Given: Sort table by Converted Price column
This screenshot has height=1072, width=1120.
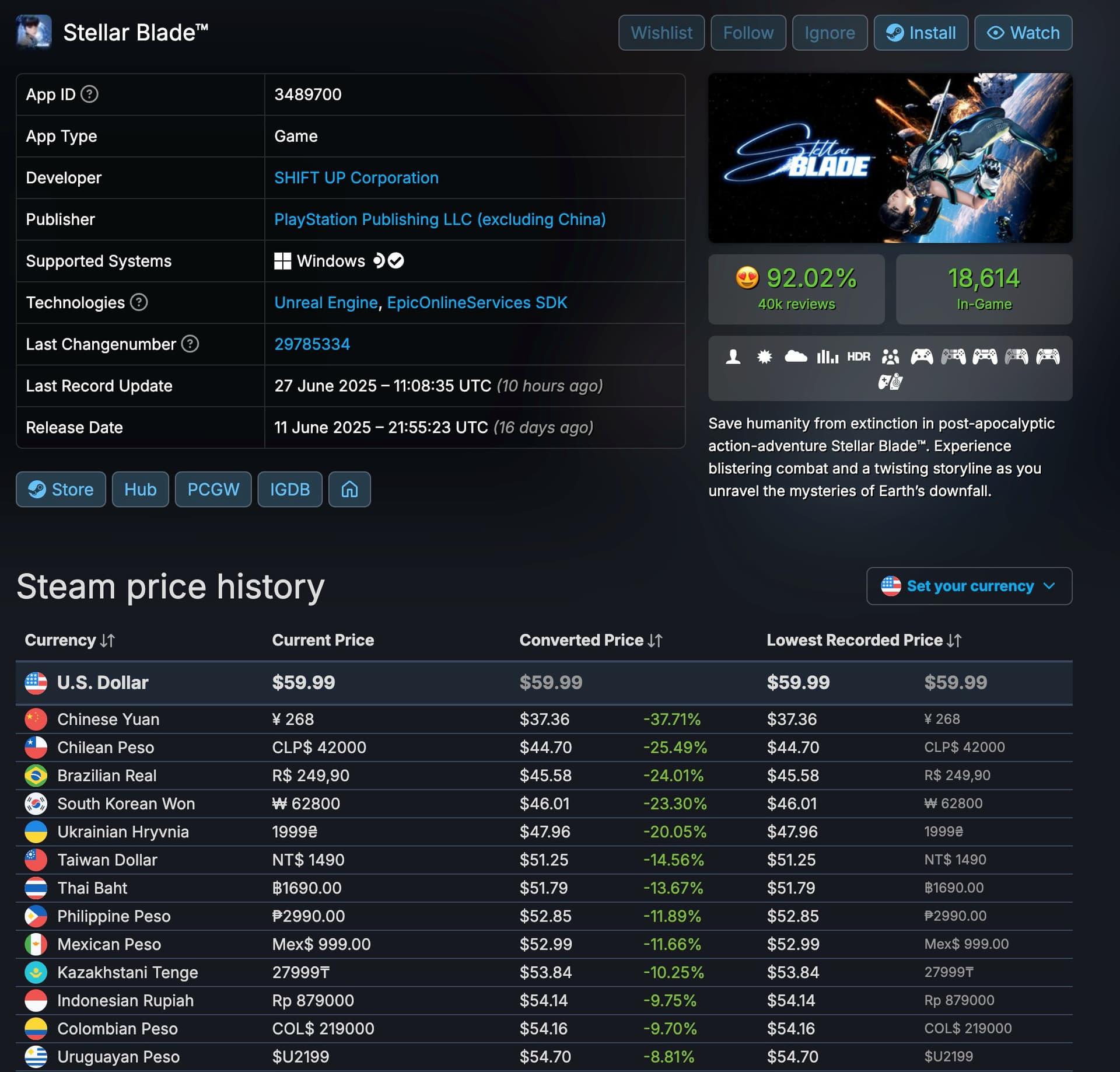Looking at the screenshot, I should coord(590,640).
